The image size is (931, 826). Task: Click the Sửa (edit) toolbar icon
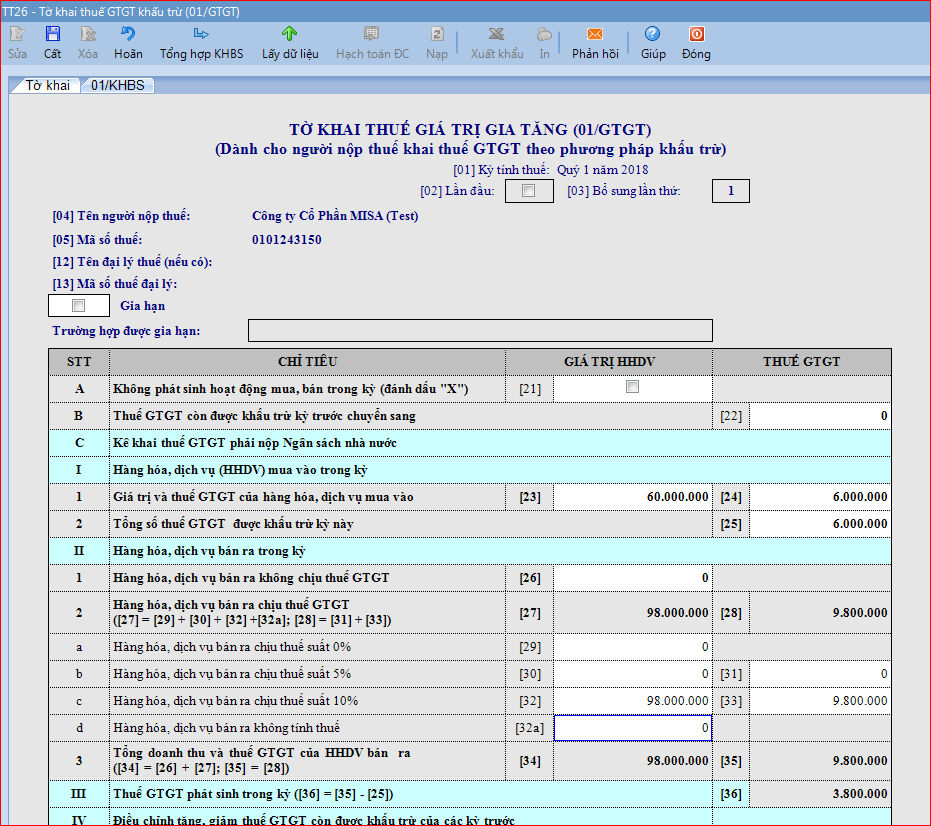pos(17,34)
